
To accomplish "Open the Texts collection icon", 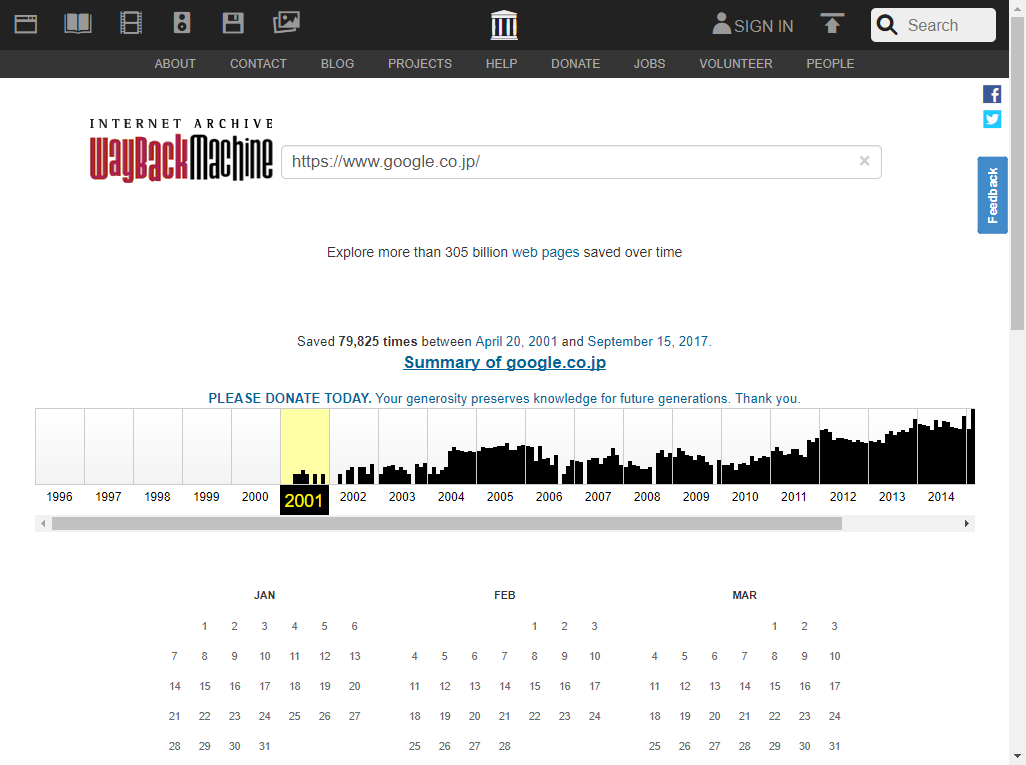I will click(x=78, y=22).
